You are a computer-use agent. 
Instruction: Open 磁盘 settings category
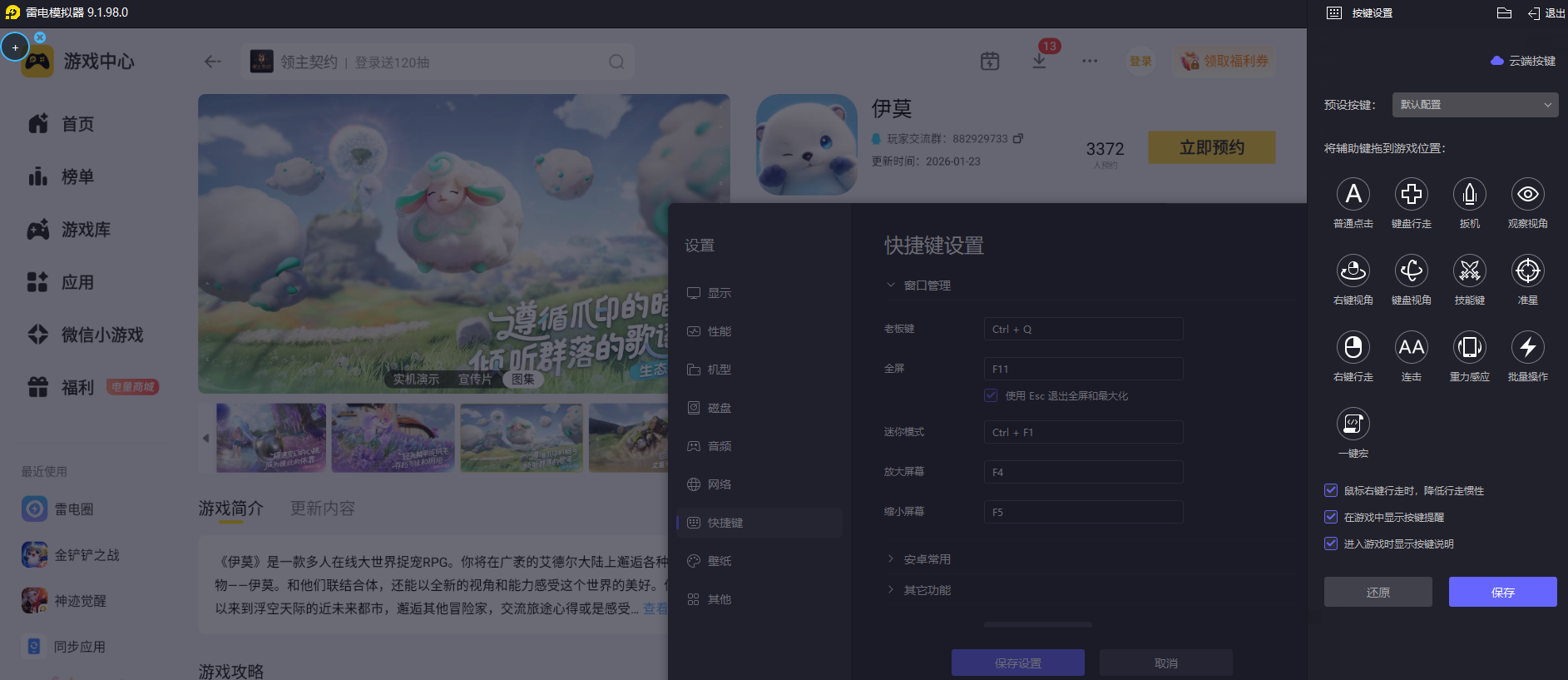click(x=759, y=408)
